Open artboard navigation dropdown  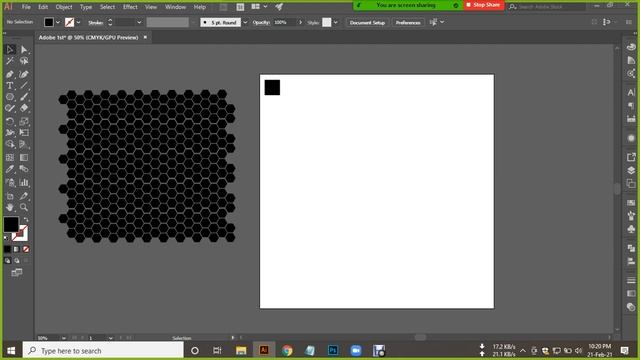pyautogui.click(x=111, y=338)
